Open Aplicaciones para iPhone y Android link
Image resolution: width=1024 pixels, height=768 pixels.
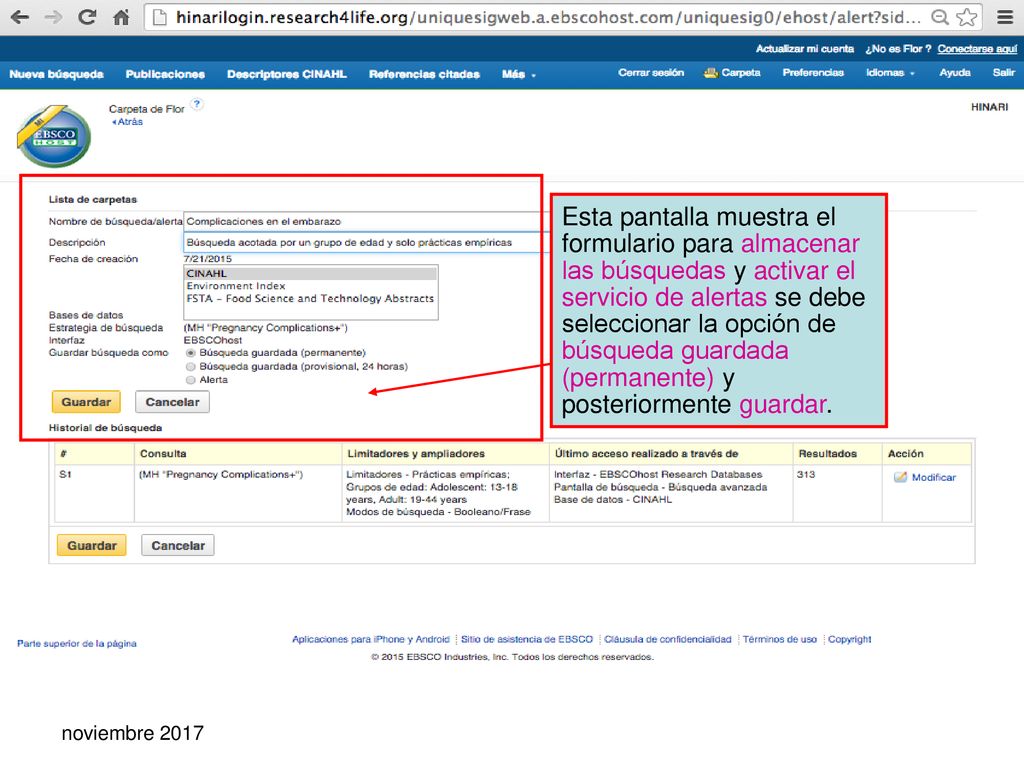(x=371, y=639)
